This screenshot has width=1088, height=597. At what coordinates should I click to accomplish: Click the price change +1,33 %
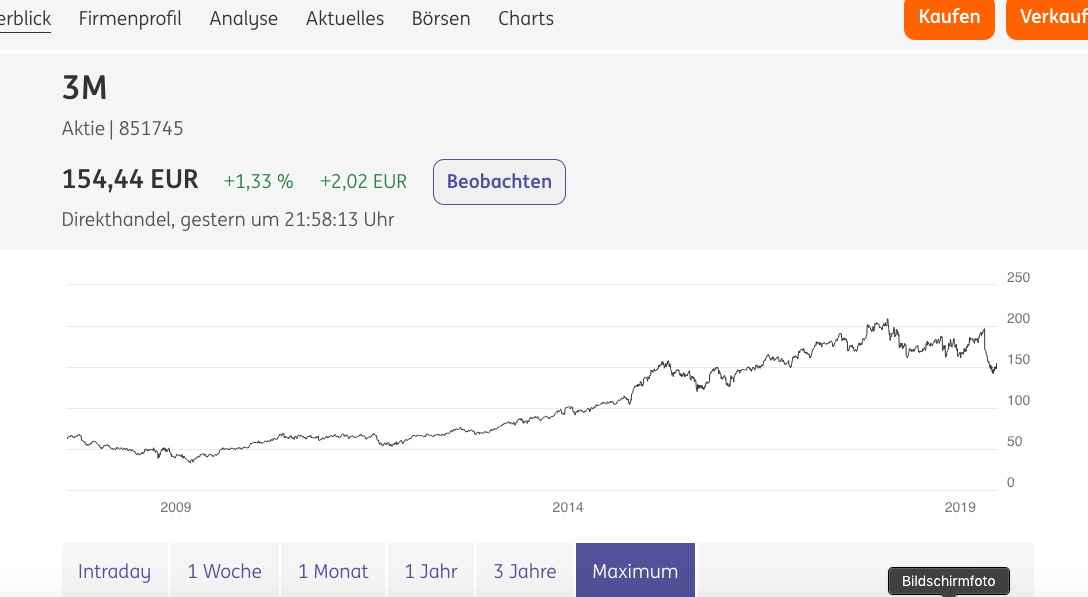click(x=257, y=181)
